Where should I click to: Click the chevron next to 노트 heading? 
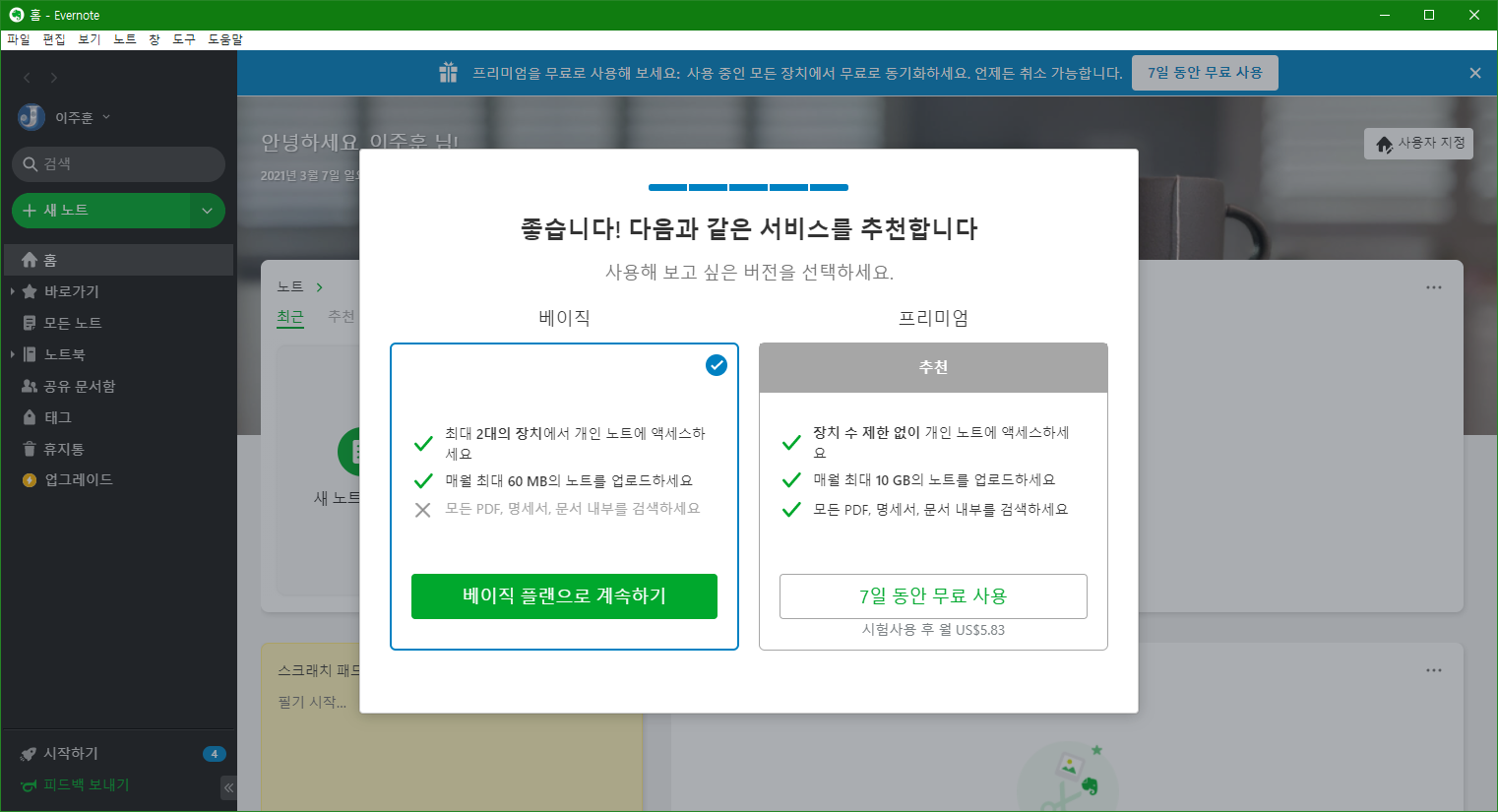click(320, 287)
